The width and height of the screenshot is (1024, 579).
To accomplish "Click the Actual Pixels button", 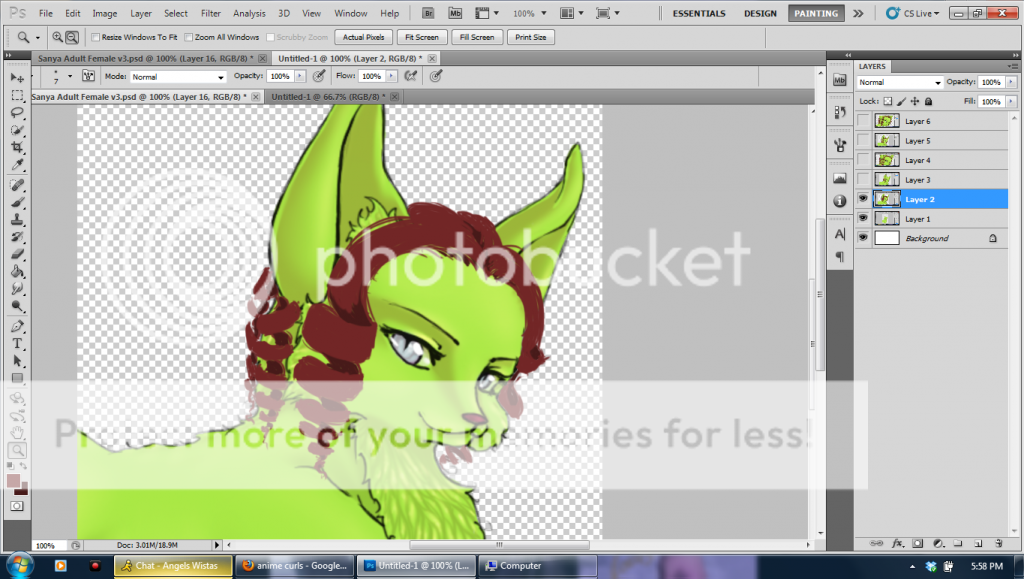I will tap(363, 37).
